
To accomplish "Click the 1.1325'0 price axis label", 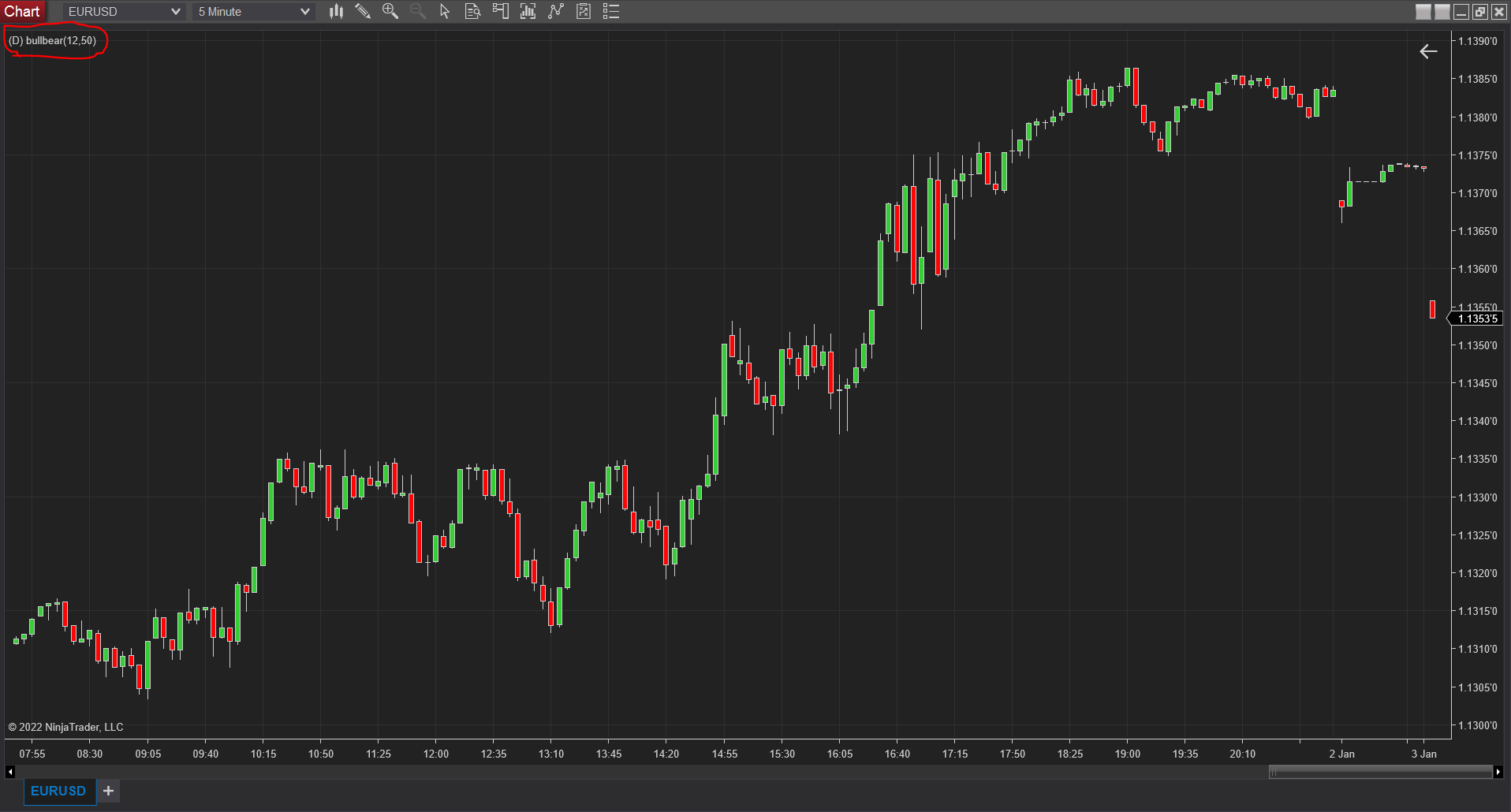I will point(1477,535).
